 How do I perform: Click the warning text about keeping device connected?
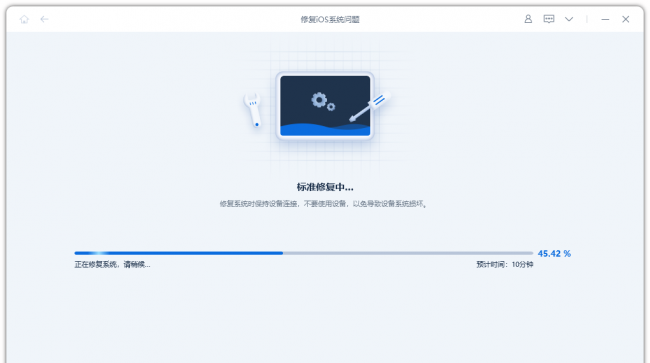pos(323,204)
